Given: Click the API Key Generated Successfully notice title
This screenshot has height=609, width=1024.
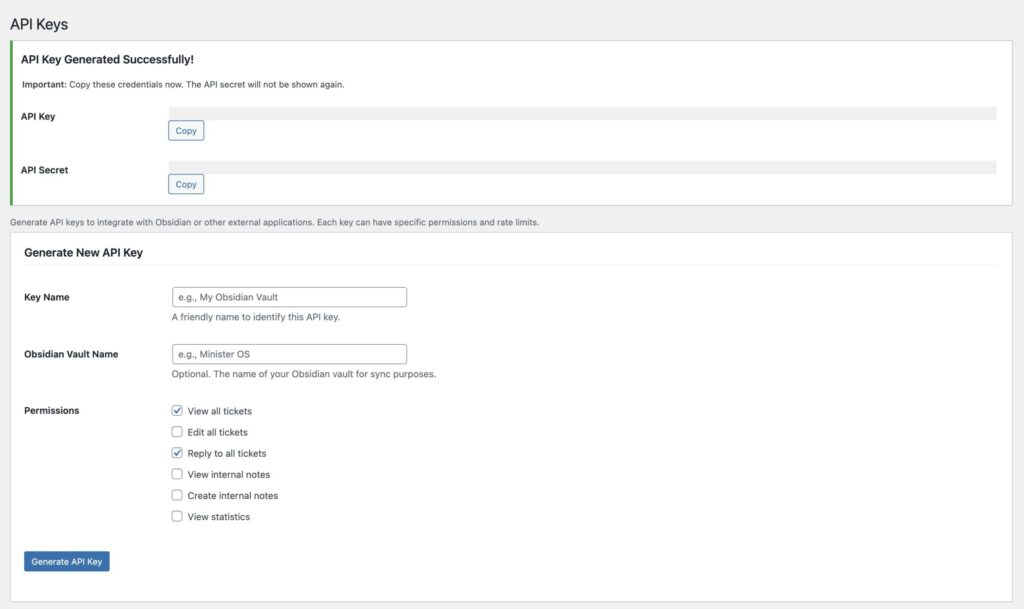Looking at the screenshot, I should 107,60.
